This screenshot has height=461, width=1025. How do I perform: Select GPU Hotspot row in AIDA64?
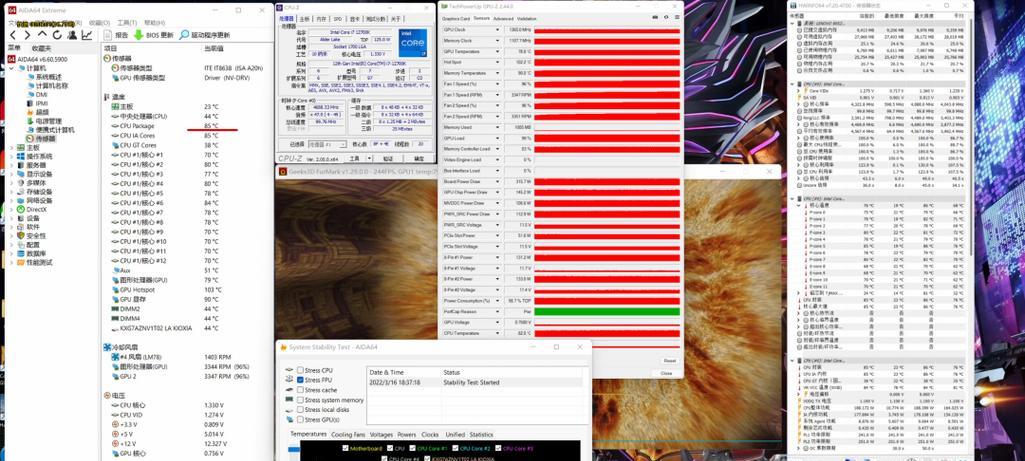point(188,290)
